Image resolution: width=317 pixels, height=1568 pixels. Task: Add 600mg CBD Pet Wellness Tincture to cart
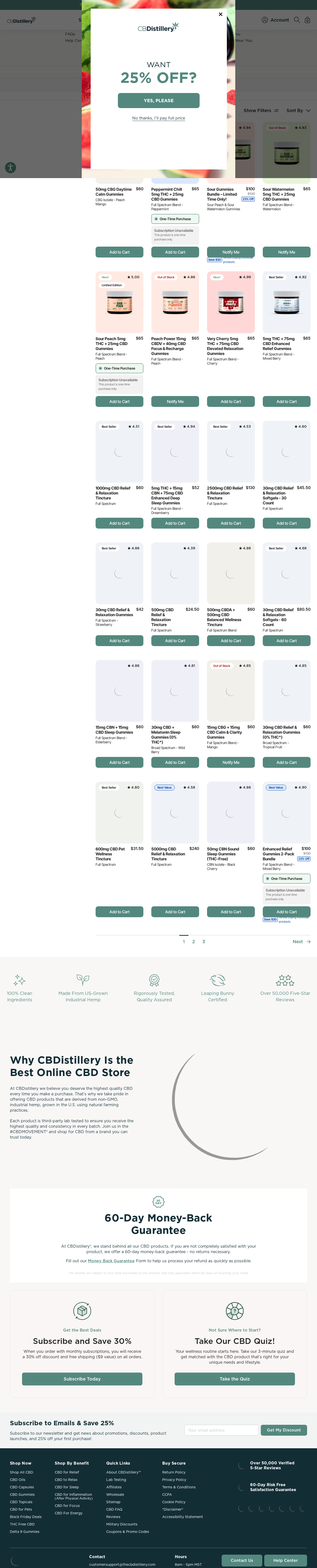tap(119, 912)
